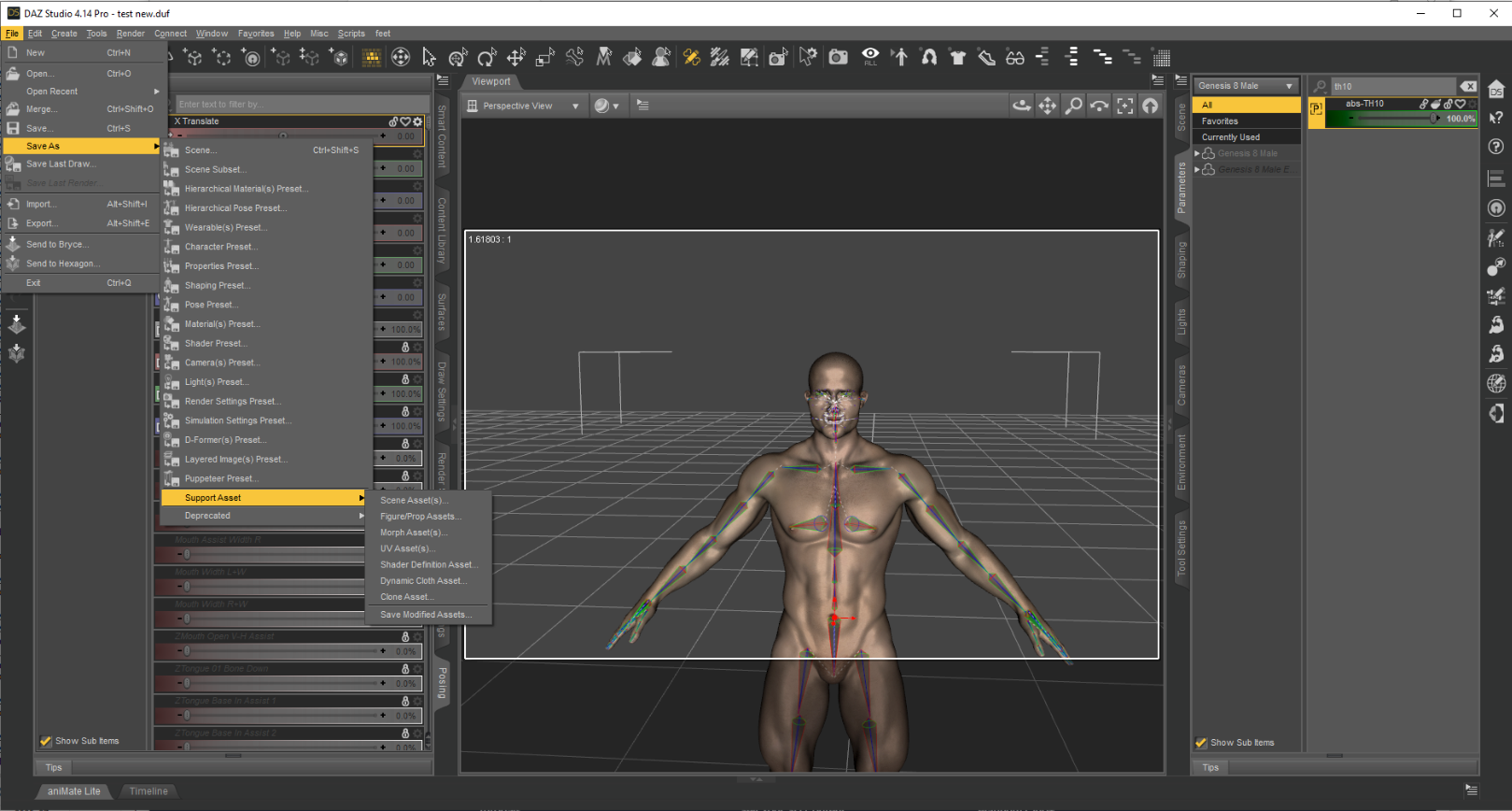Activate the Node Selection arrow tool

point(429,58)
